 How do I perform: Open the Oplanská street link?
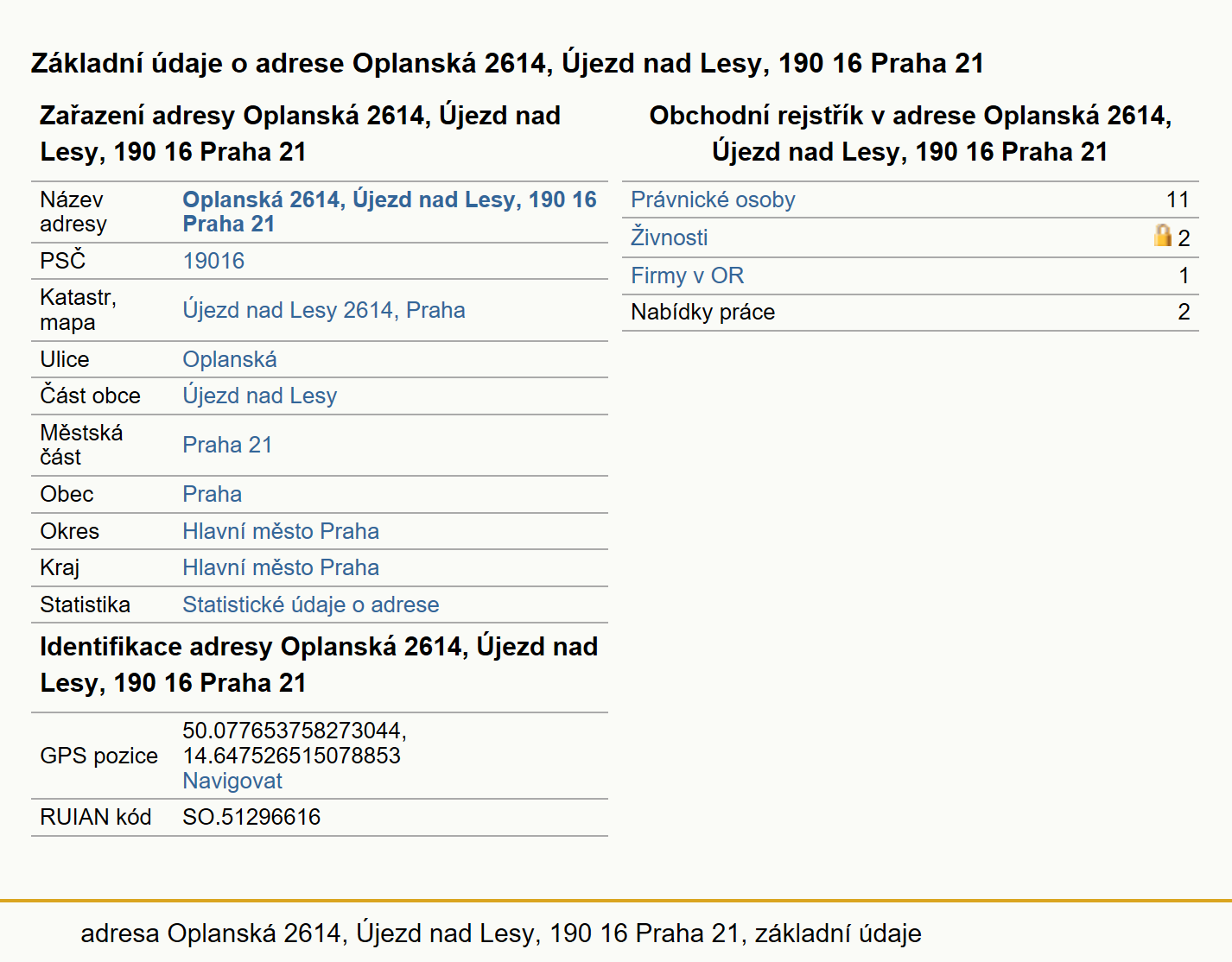(x=230, y=359)
